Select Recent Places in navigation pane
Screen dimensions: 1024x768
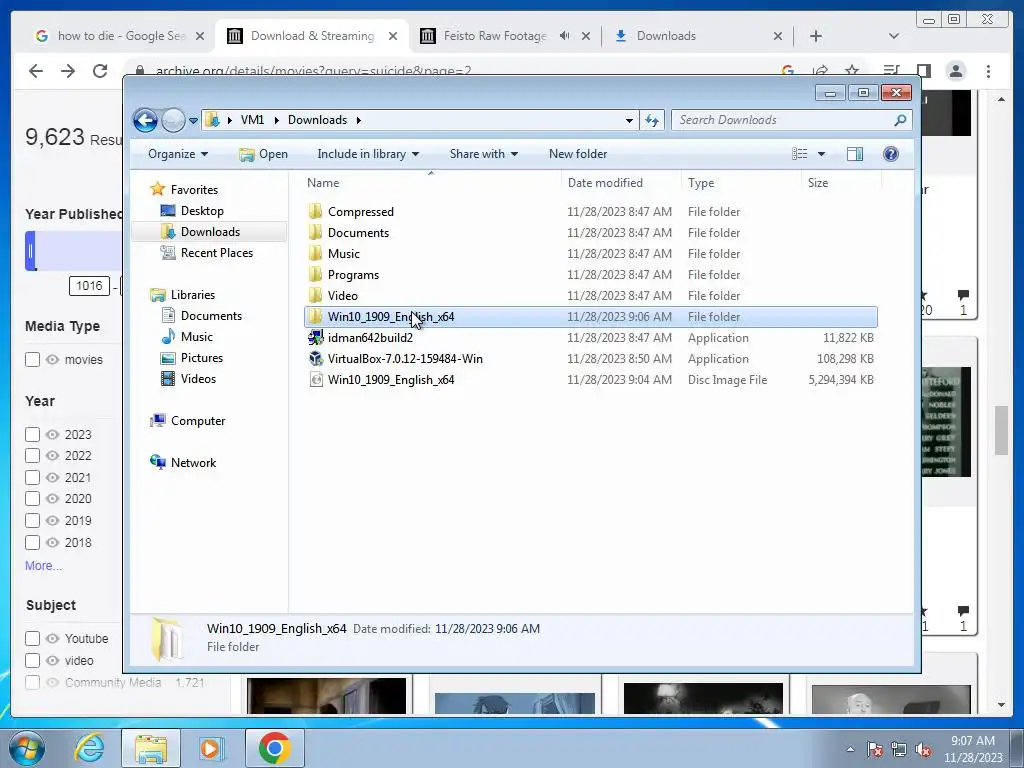[x=216, y=253]
